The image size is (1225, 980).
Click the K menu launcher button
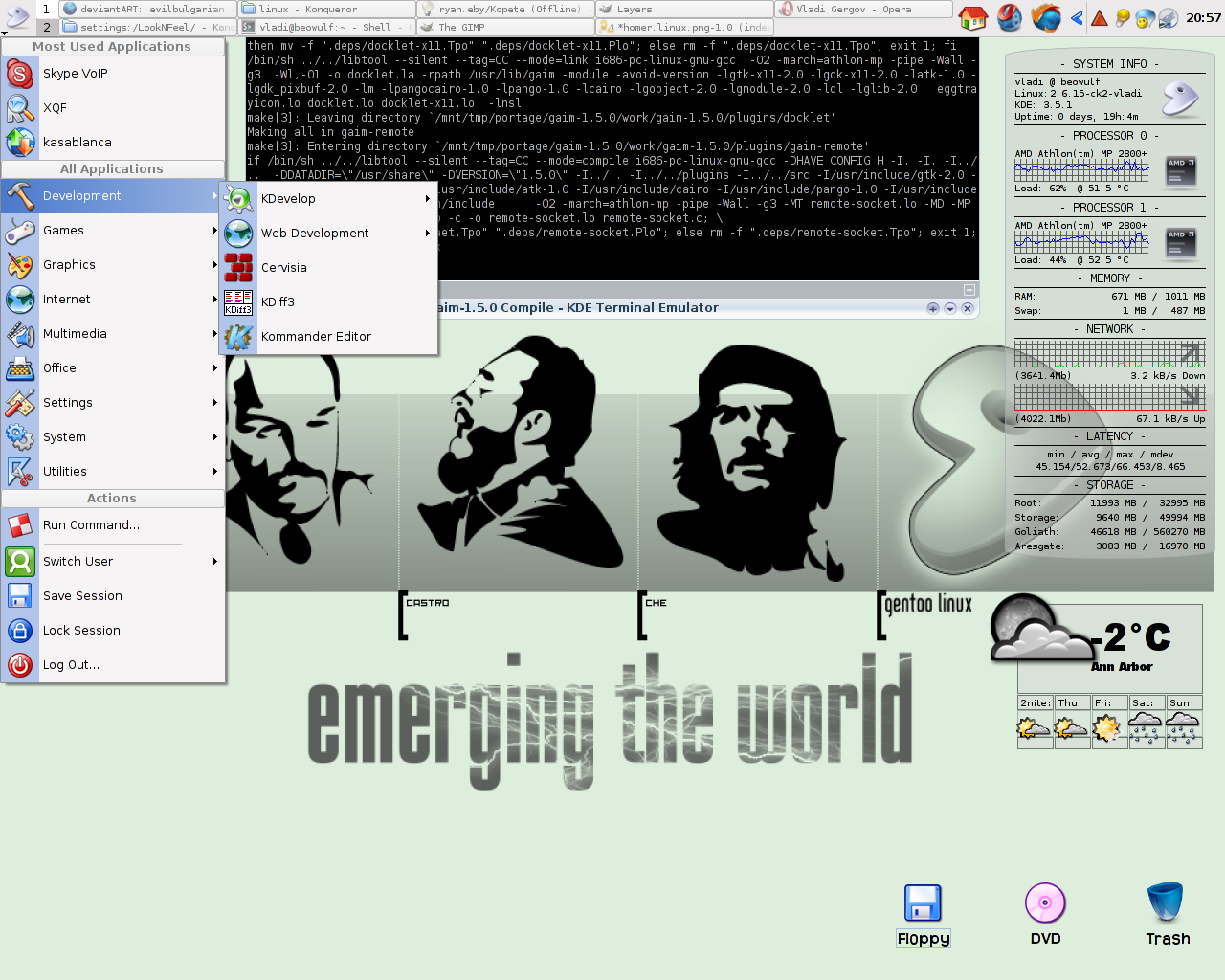[x=16, y=17]
